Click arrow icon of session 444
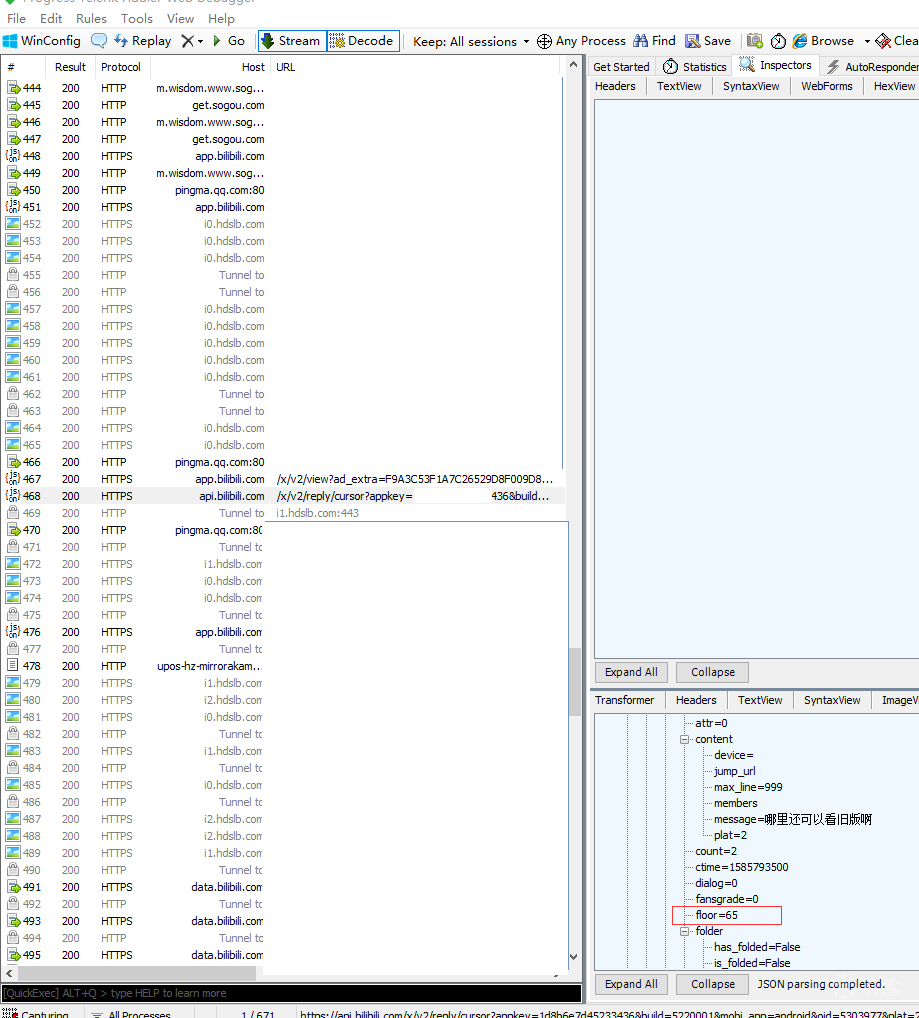The width and height of the screenshot is (919, 1018). (x=14, y=88)
